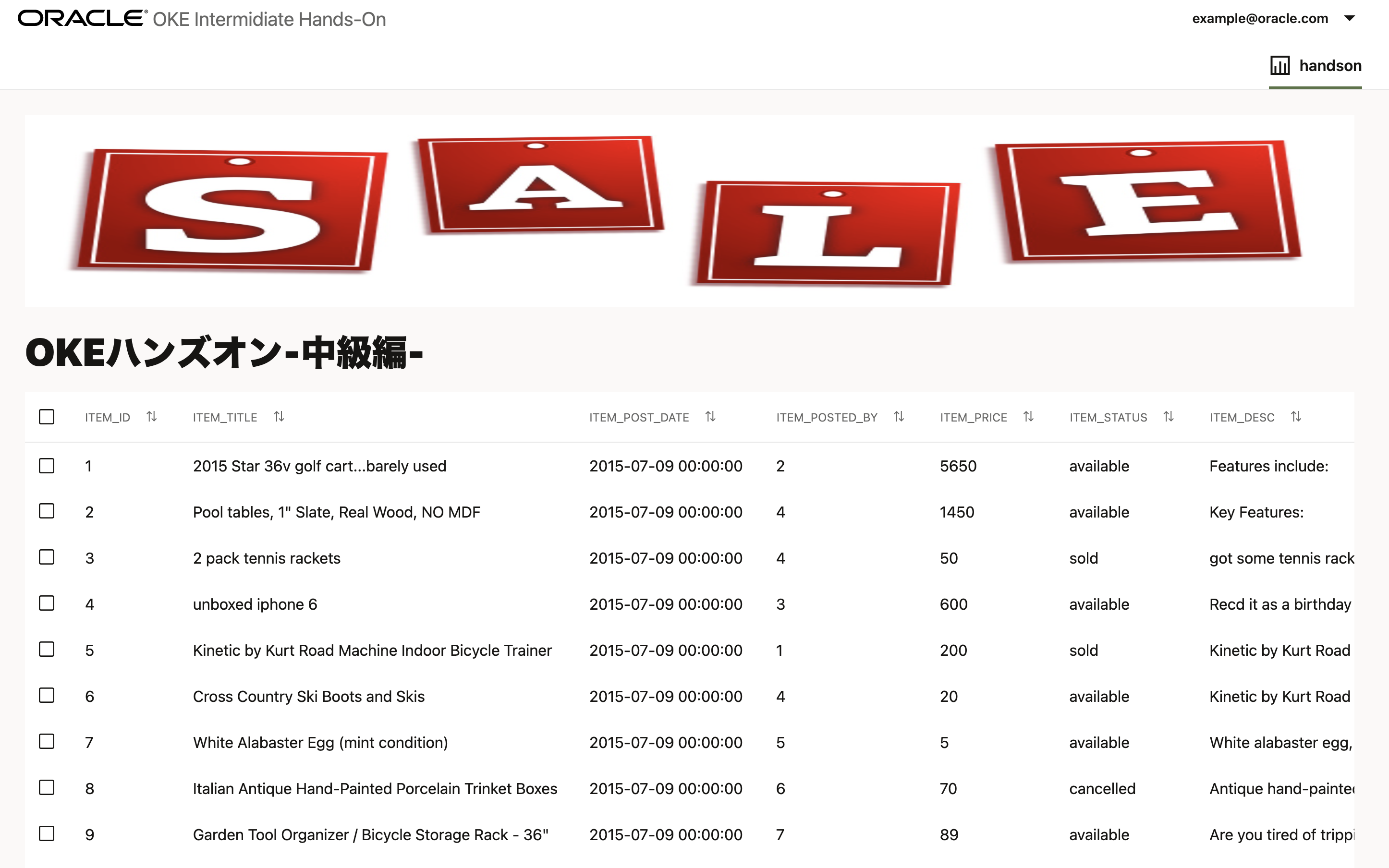Click ITEM_TITLE sort arrows icon
The width and height of the screenshot is (1389, 868).
(x=279, y=417)
